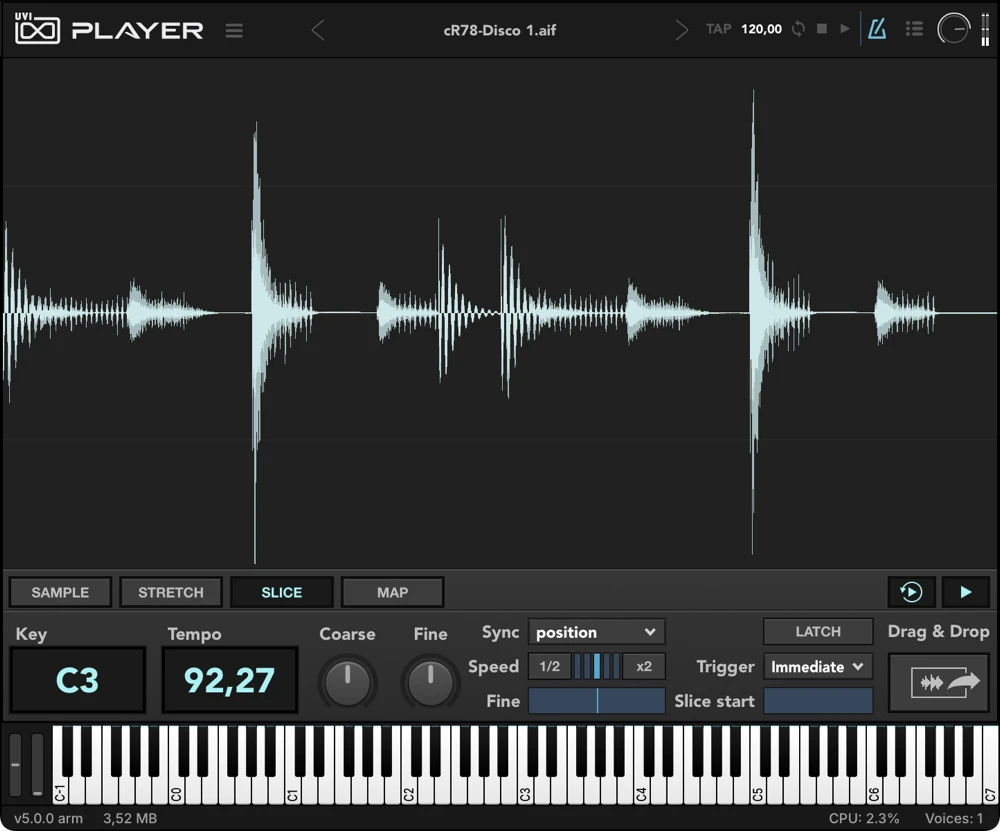Viewport: 1000px width, 831px height.
Task: Click the Drag & Drop export icon
Action: (939, 683)
